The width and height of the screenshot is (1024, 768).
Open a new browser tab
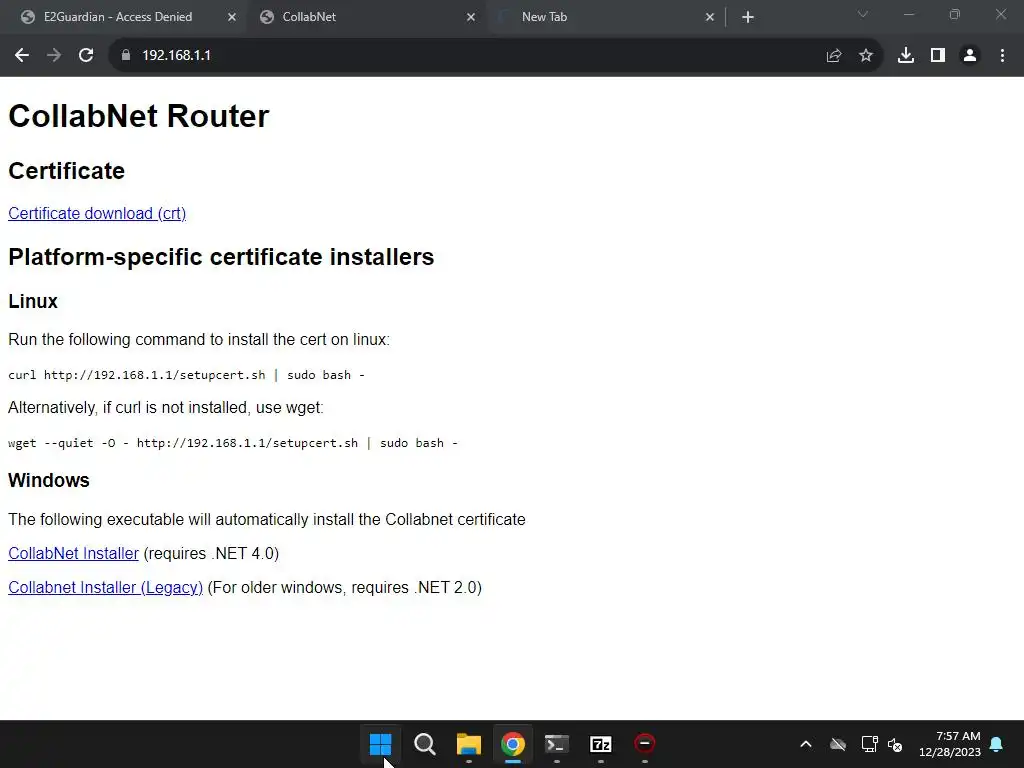[x=748, y=17]
